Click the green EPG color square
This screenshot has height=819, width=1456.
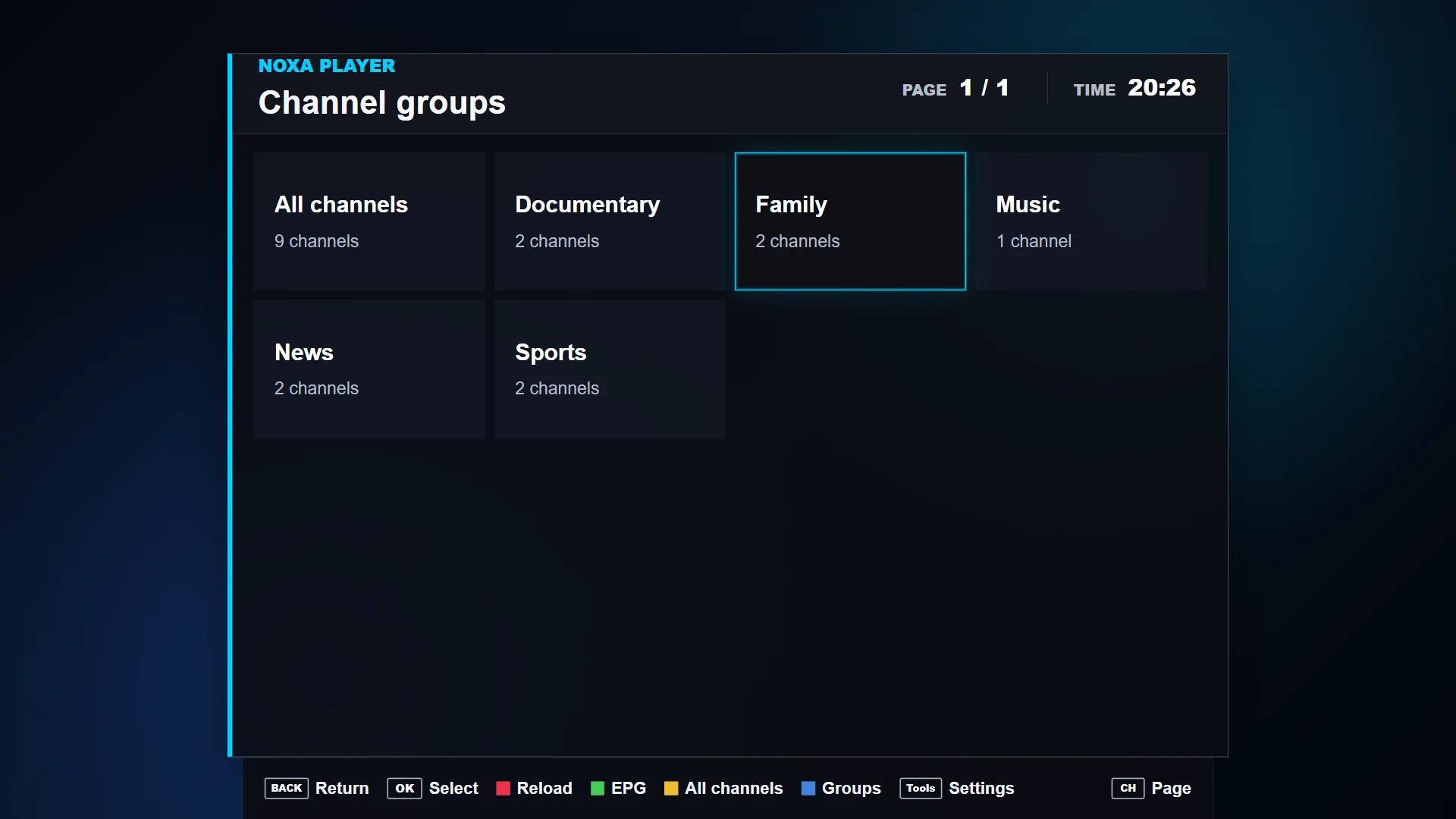click(598, 789)
